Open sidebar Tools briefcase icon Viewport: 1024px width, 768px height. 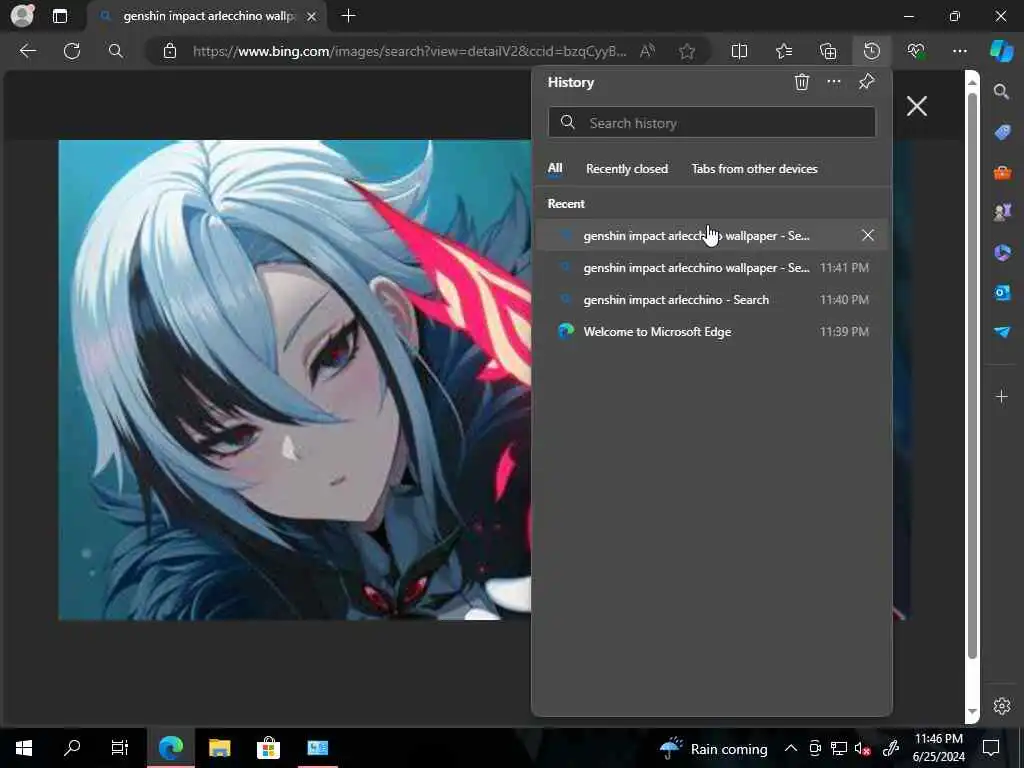(x=1002, y=172)
